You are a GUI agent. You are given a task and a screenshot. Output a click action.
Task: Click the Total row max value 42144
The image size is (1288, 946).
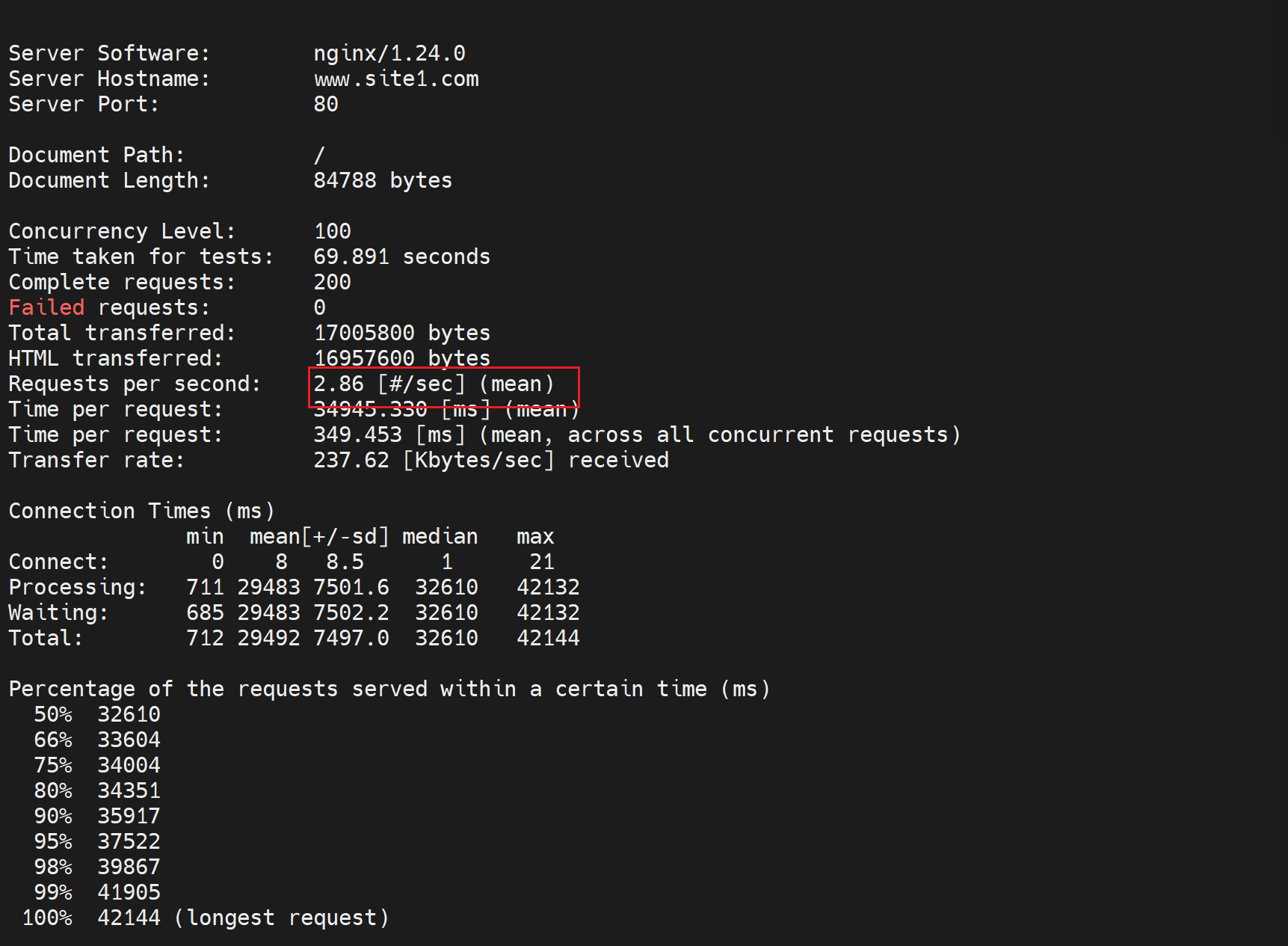click(x=548, y=639)
